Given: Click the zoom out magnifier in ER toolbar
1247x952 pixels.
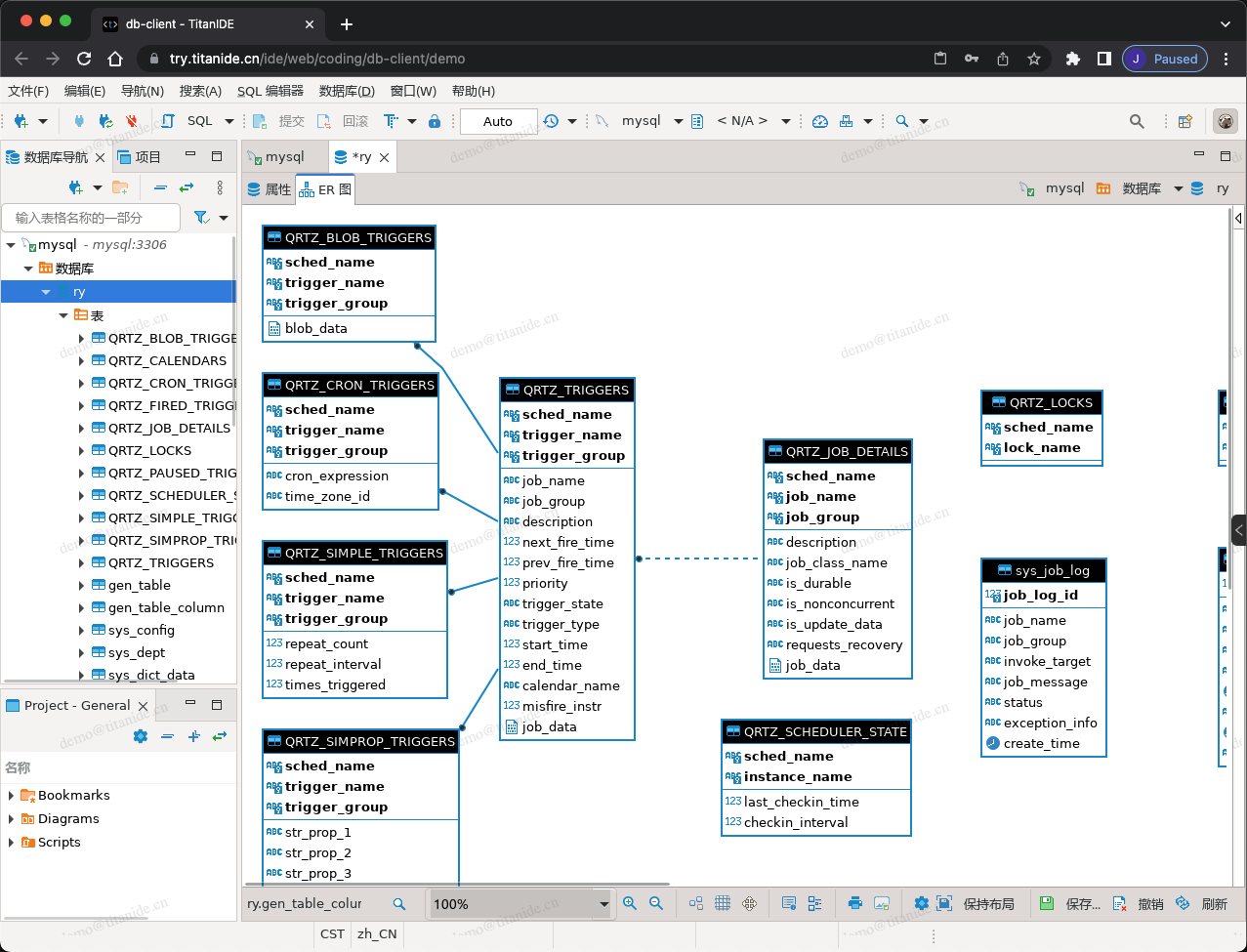Looking at the screenshot, I should pos(656,904).
